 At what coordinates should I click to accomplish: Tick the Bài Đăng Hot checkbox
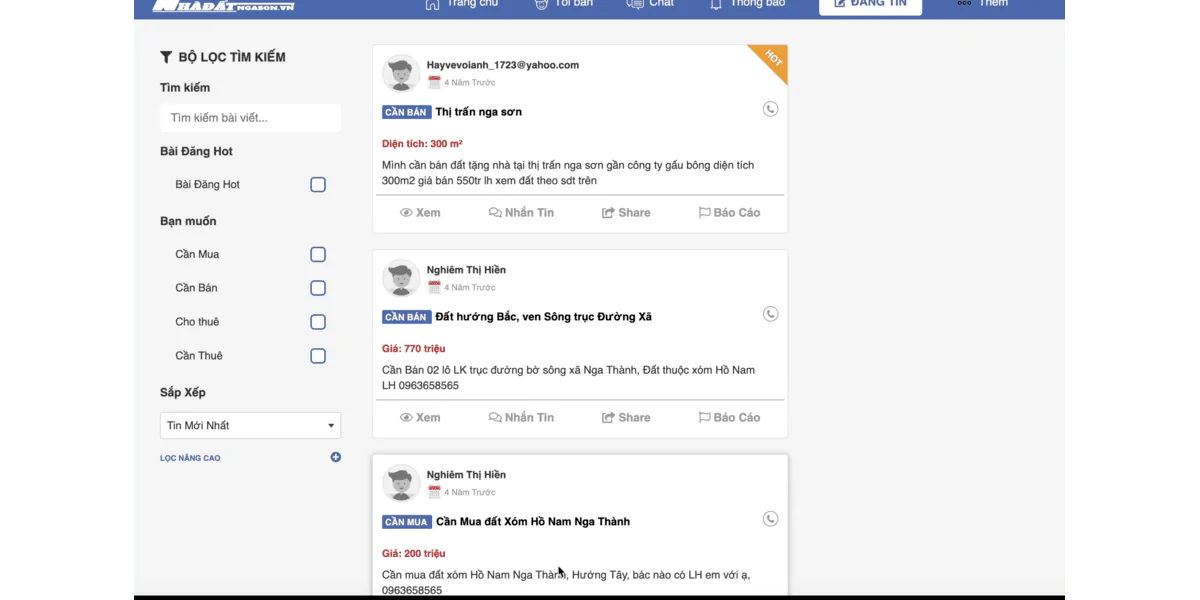pyautogui.click(x=318, y=185)
